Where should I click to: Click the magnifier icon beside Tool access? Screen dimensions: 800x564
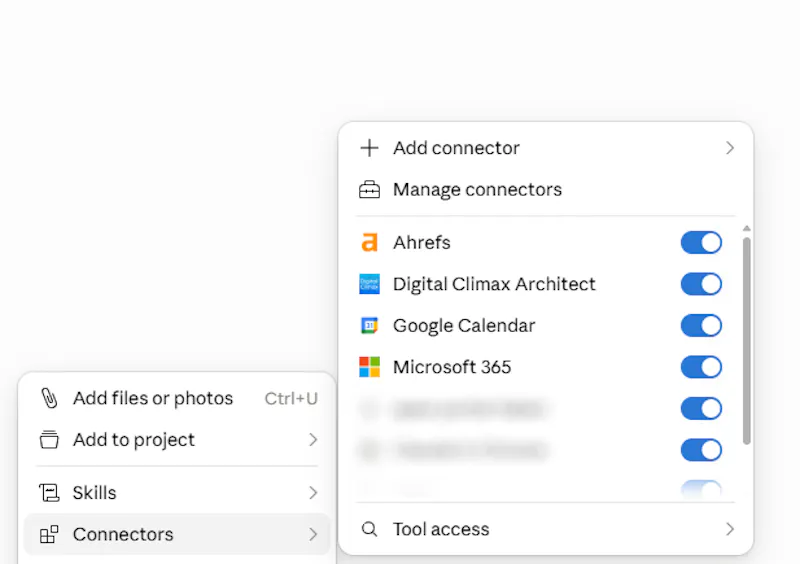click(x=369, y=529)
